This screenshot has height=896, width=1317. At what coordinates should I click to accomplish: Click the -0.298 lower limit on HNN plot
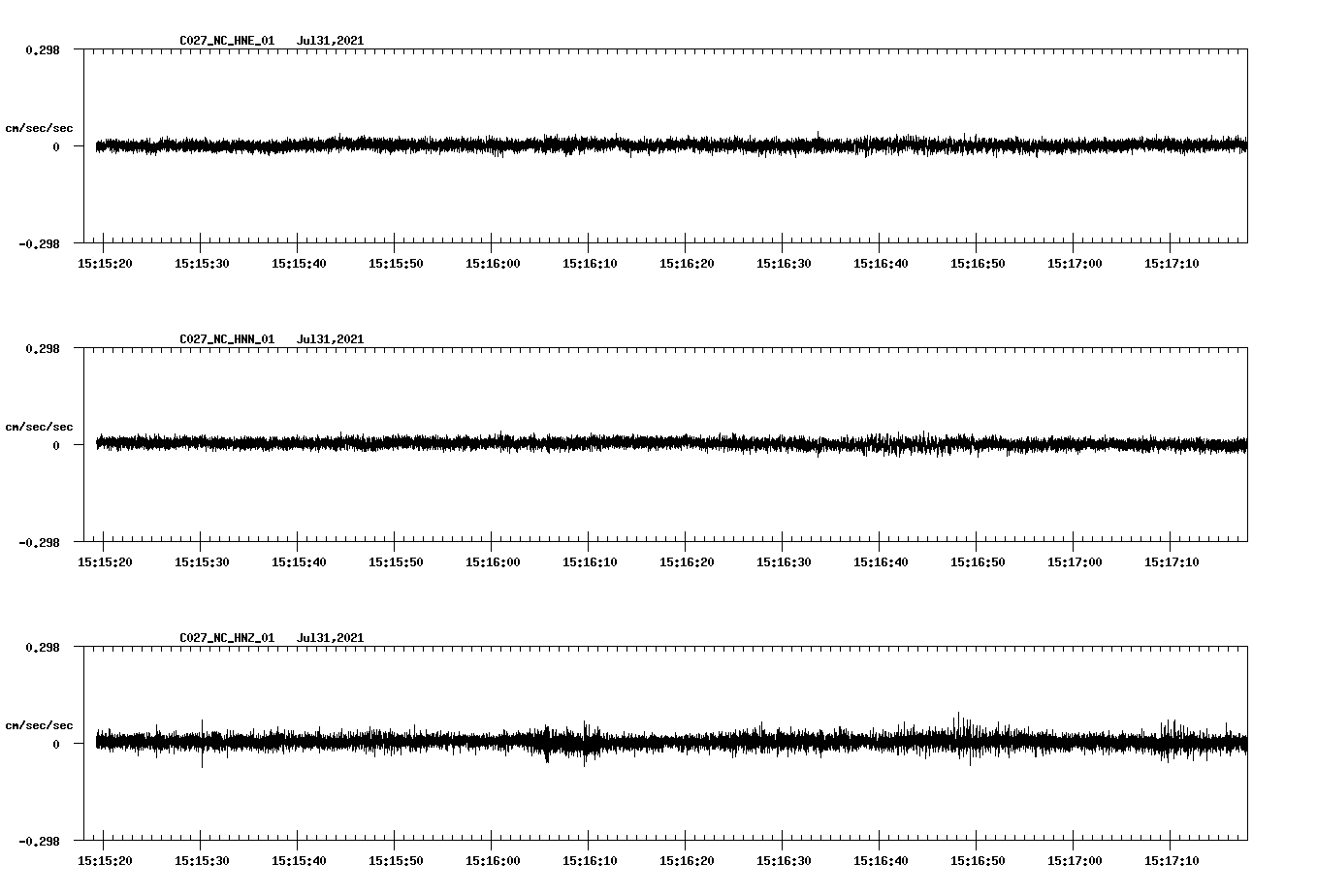(x=39, y=543)
